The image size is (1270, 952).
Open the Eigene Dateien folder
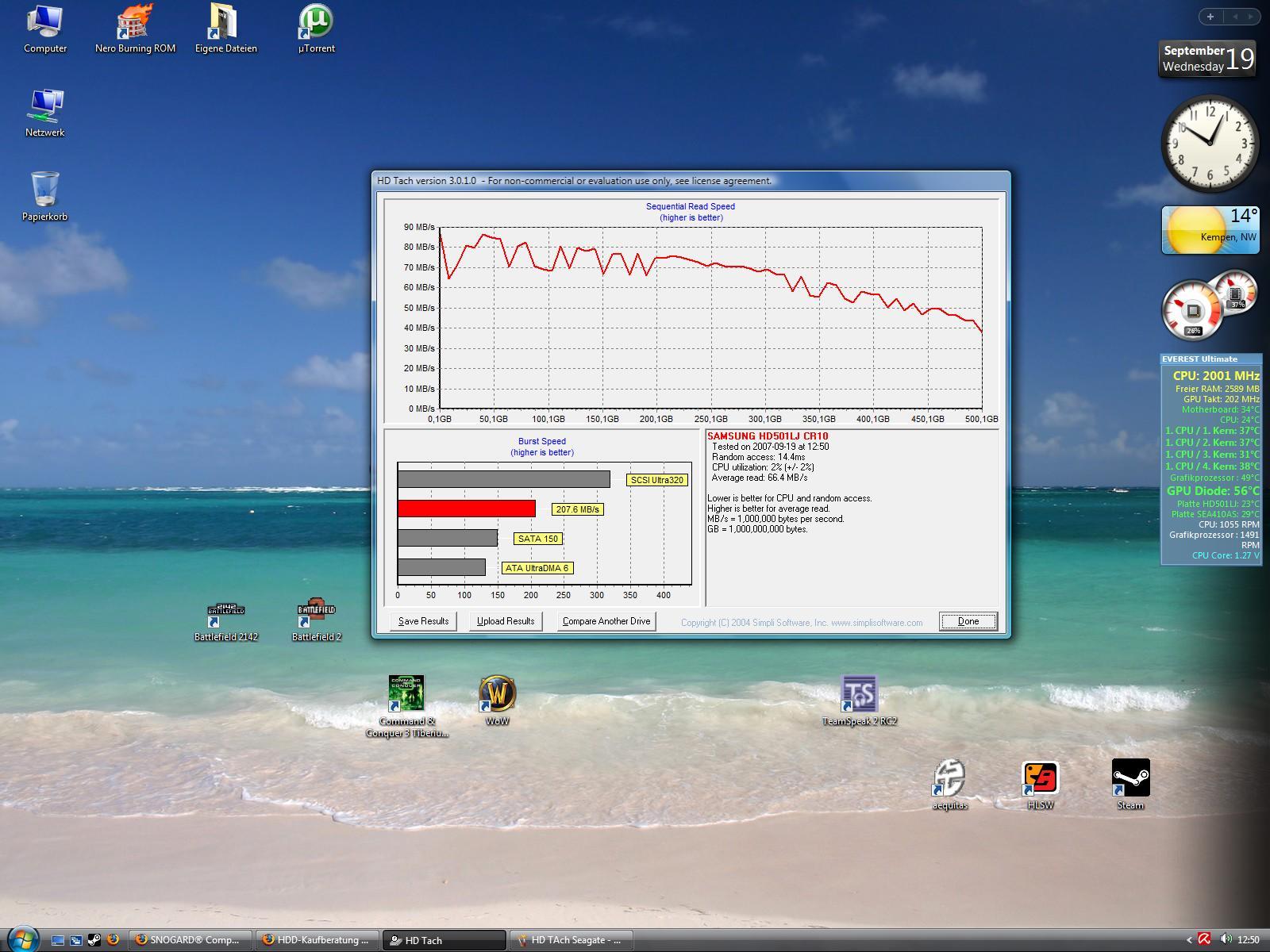[x=225, y=29]
